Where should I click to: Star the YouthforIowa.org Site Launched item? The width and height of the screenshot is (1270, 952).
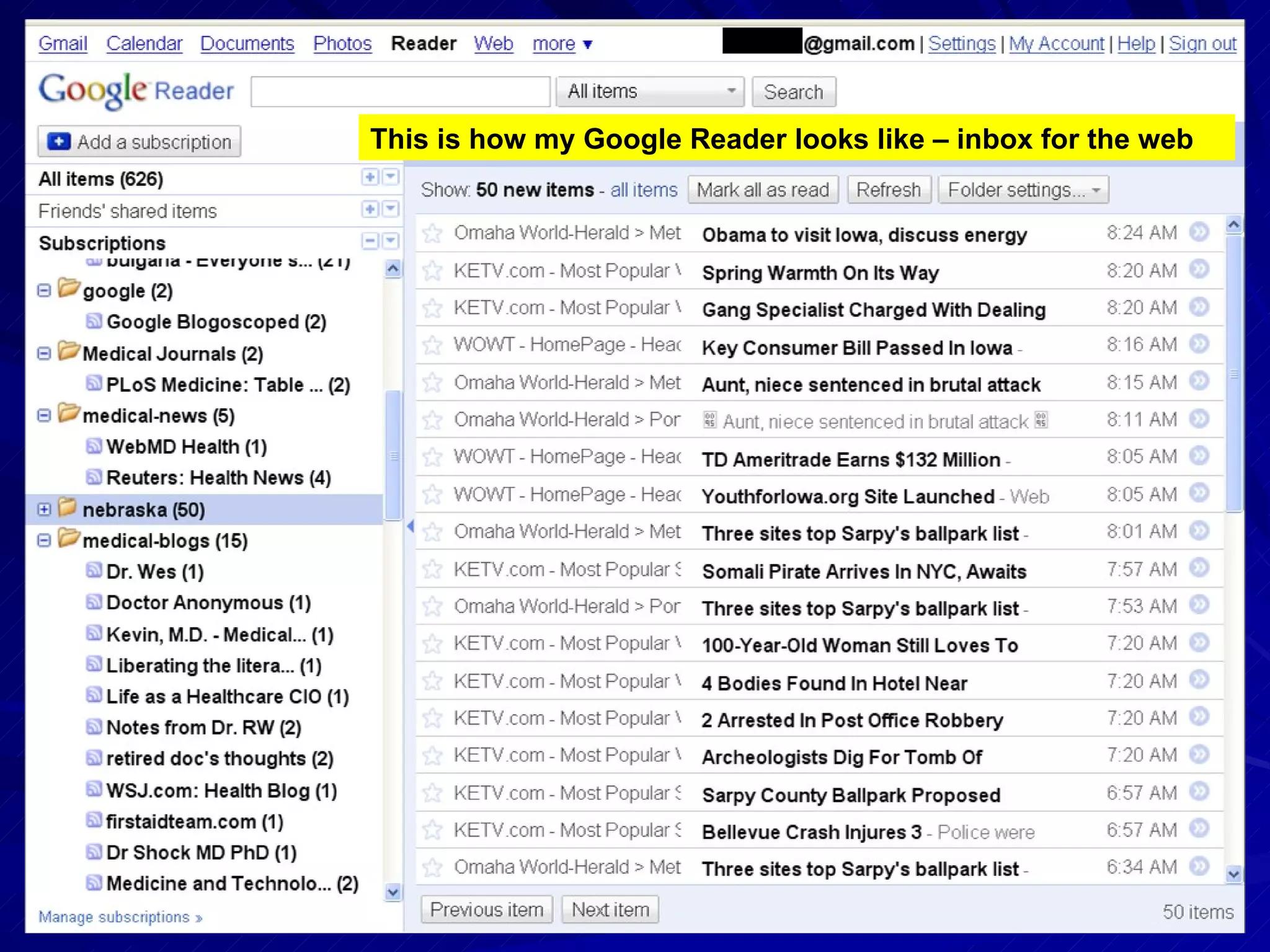point(432,495)
